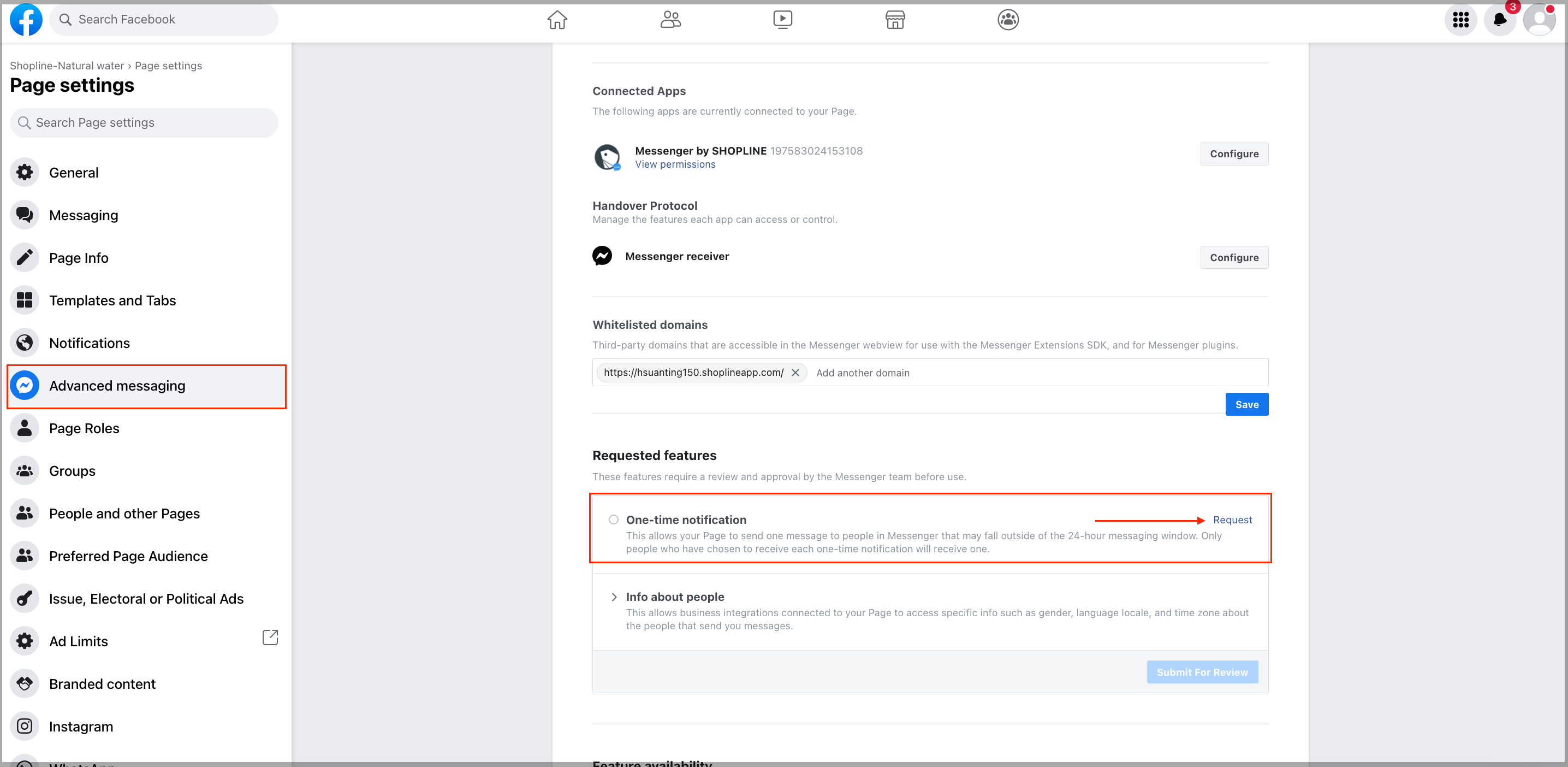Open the Home feed icon
The height and width of the screenshot is (767, 1568).
pyautogui.click(x=557, y=20)
